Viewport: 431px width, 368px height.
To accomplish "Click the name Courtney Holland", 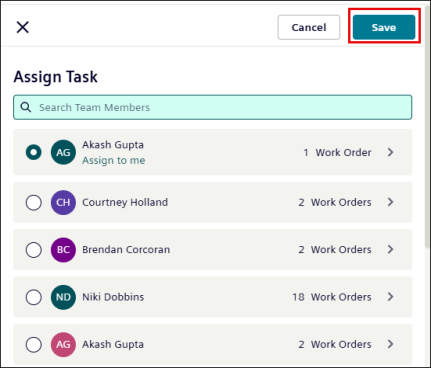I will [125, 202].
